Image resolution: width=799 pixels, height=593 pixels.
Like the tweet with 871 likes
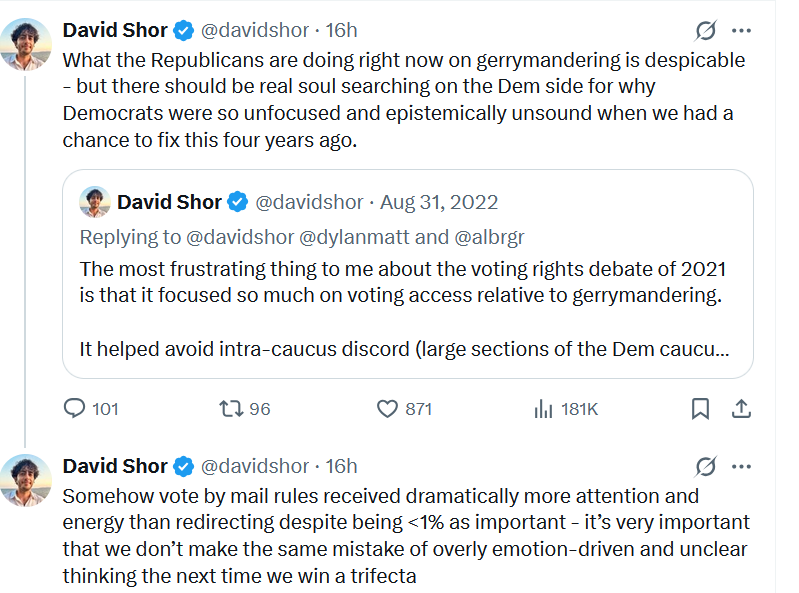point(387,409)
